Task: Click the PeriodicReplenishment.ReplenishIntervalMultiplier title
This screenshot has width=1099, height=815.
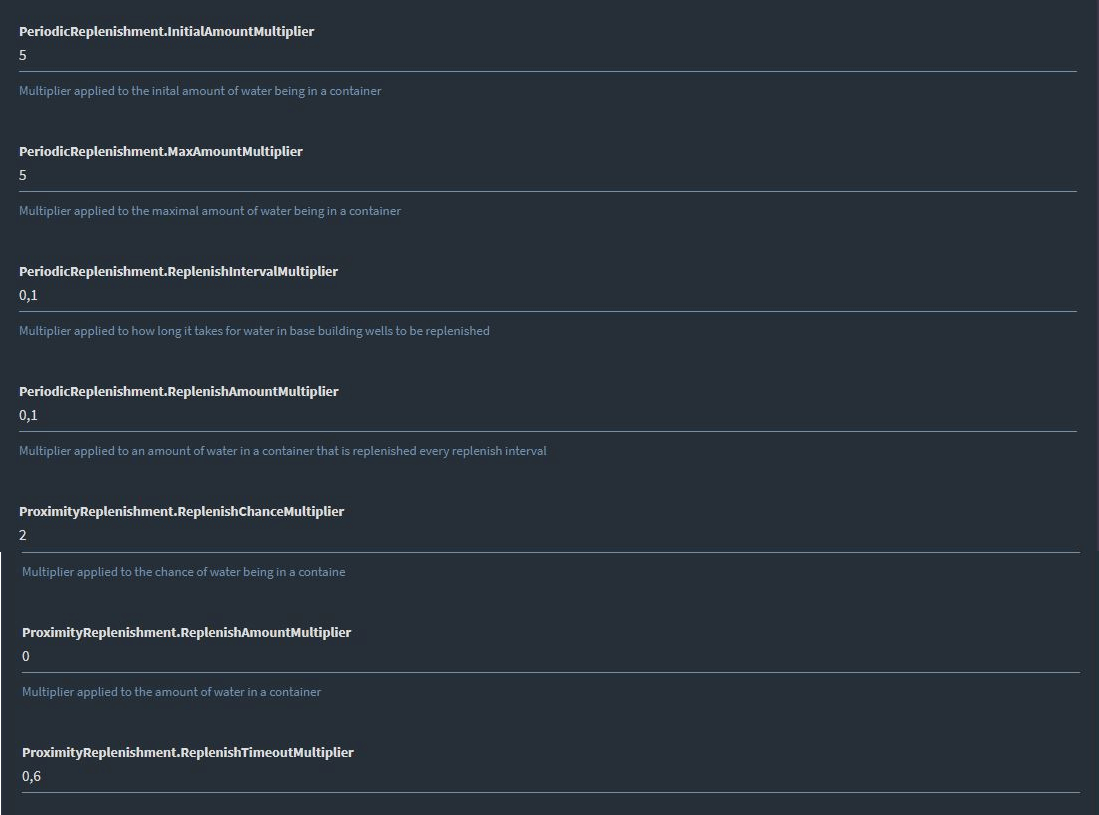Action: [x=178, y=271]
